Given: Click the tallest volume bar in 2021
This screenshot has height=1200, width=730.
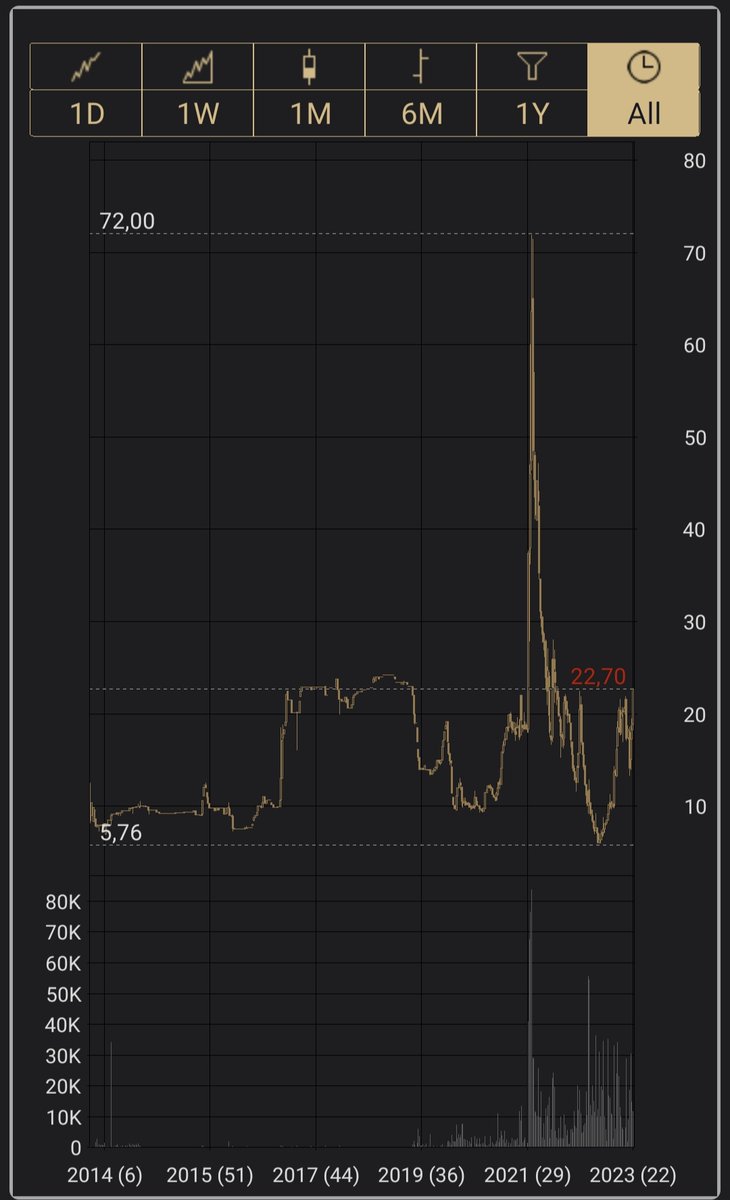Looking at the screenshot, I should 531,1018.
